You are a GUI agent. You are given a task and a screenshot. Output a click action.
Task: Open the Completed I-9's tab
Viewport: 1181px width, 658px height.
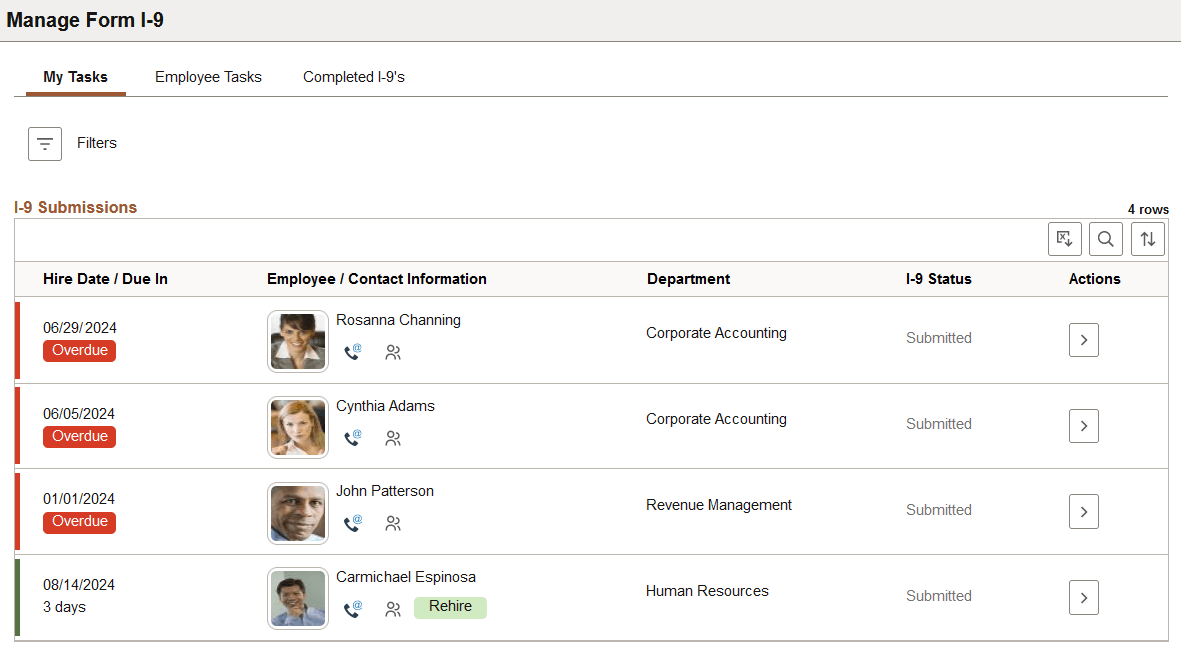(x=354, y=77)
